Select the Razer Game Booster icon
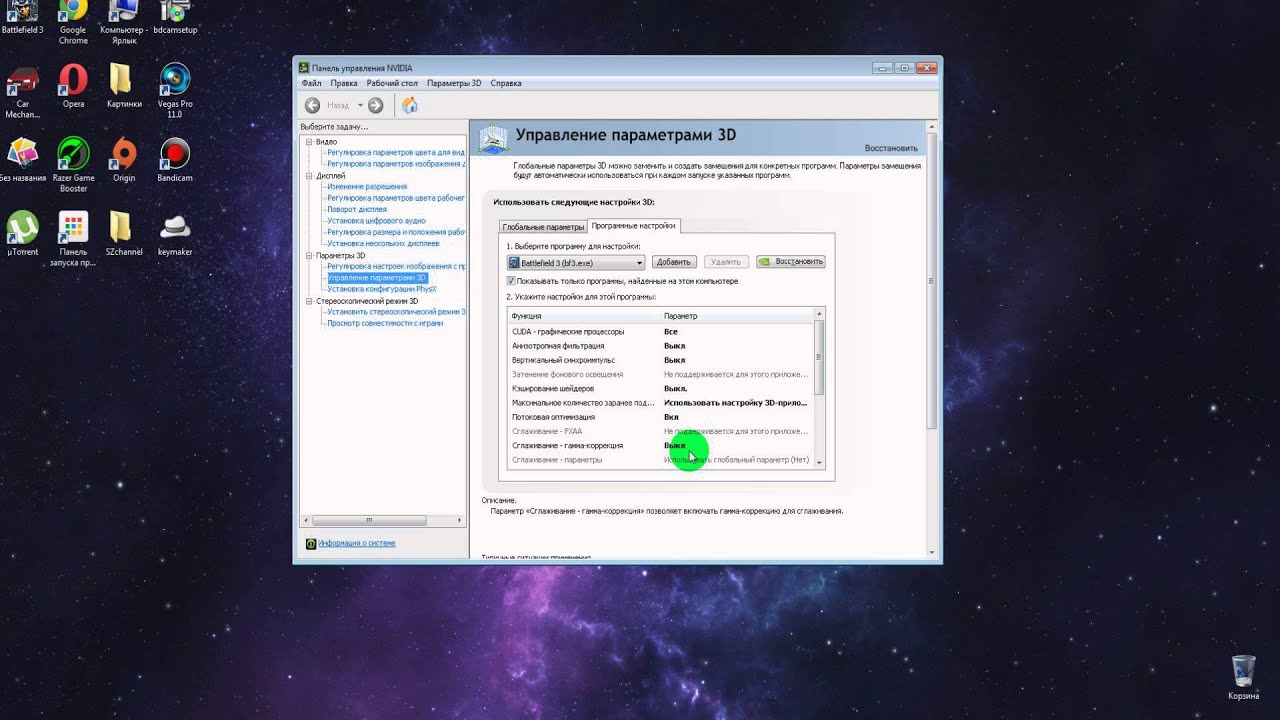The height and width of the screenshot is (720, 1280). pos(73,165)
